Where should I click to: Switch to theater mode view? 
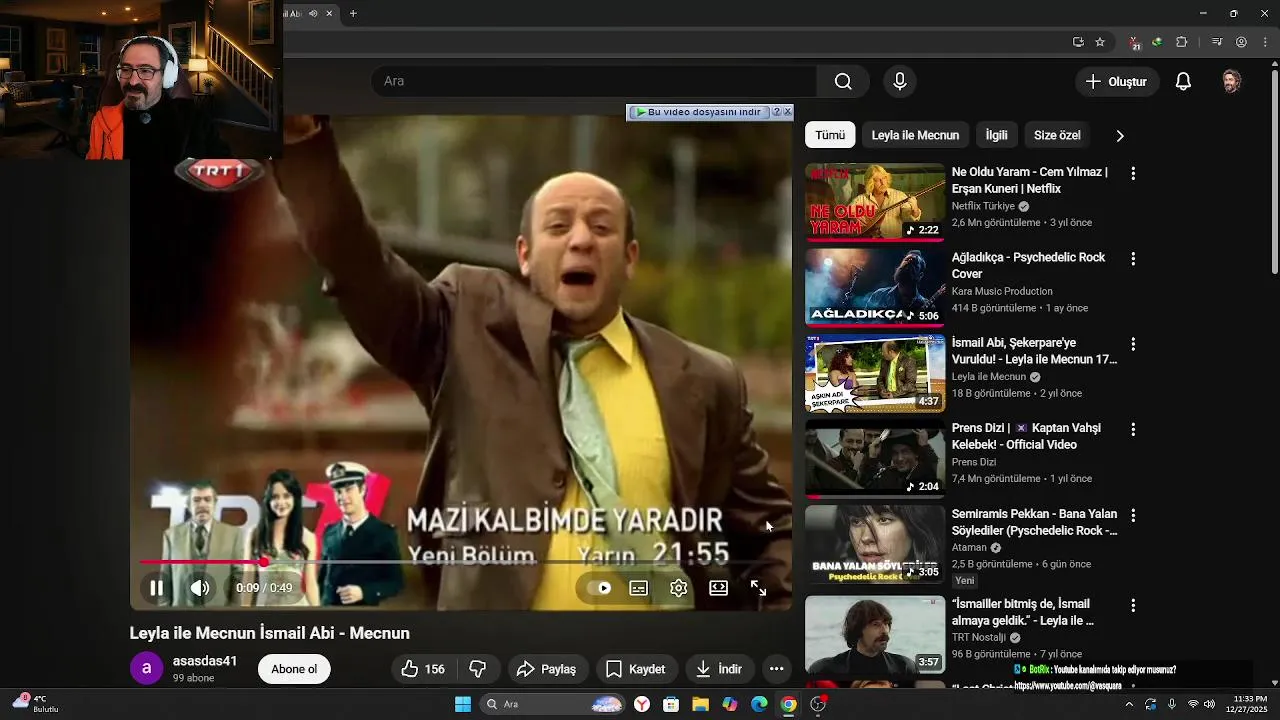[x=719, y=588]
